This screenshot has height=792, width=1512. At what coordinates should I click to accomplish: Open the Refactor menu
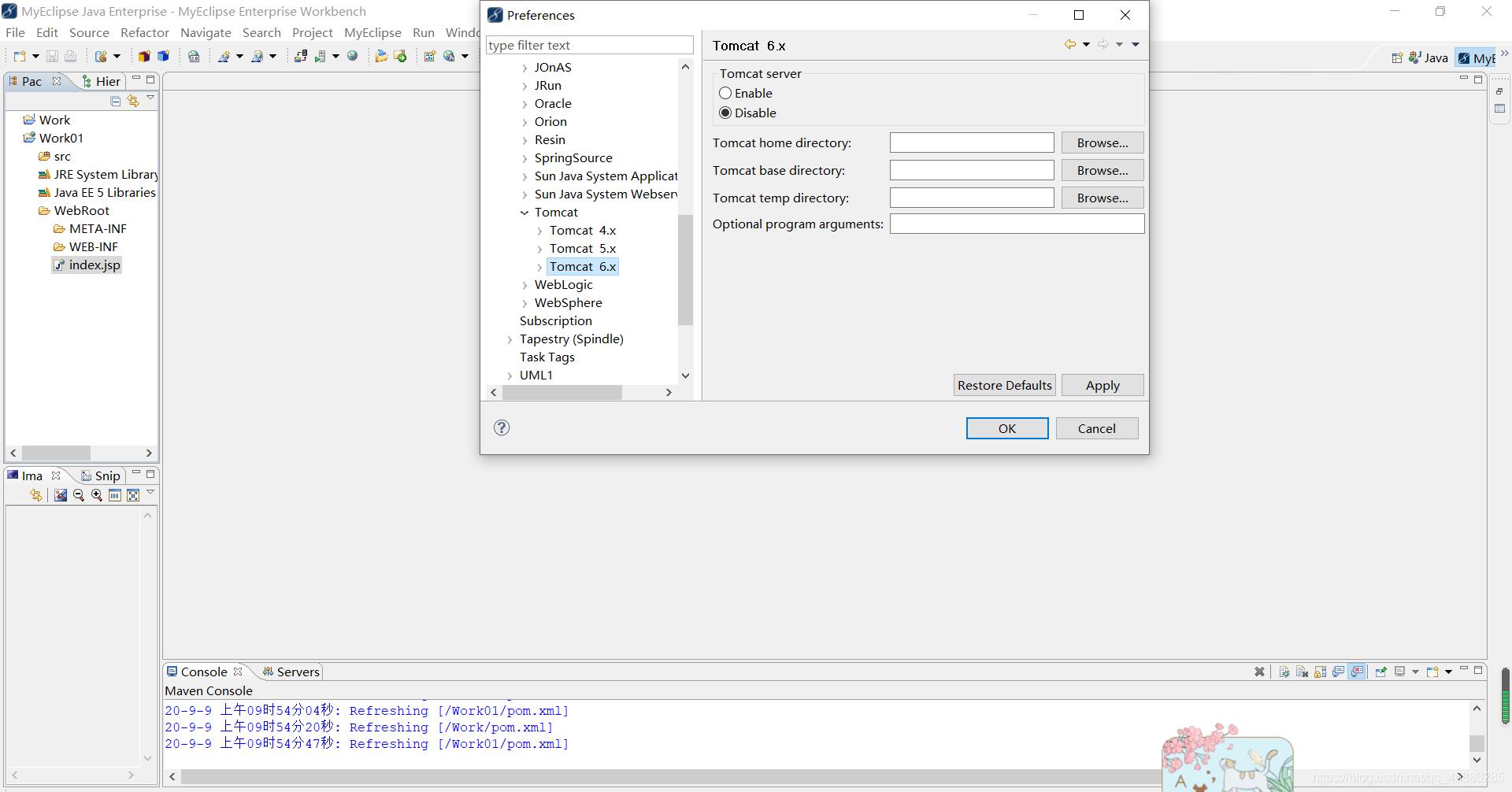coord(145,32)
